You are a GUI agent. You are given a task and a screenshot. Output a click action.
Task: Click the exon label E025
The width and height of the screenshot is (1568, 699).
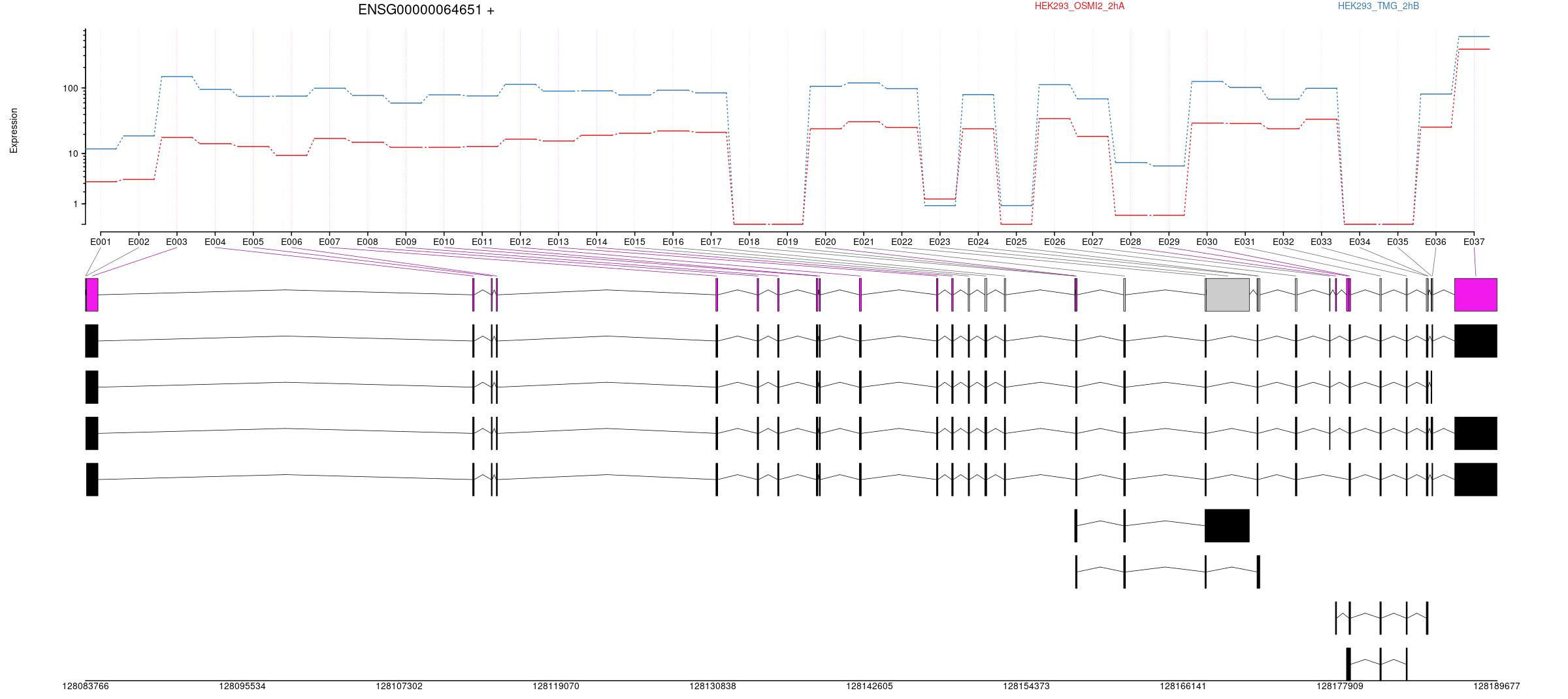pyautogui.click(x=1016, y=242)
